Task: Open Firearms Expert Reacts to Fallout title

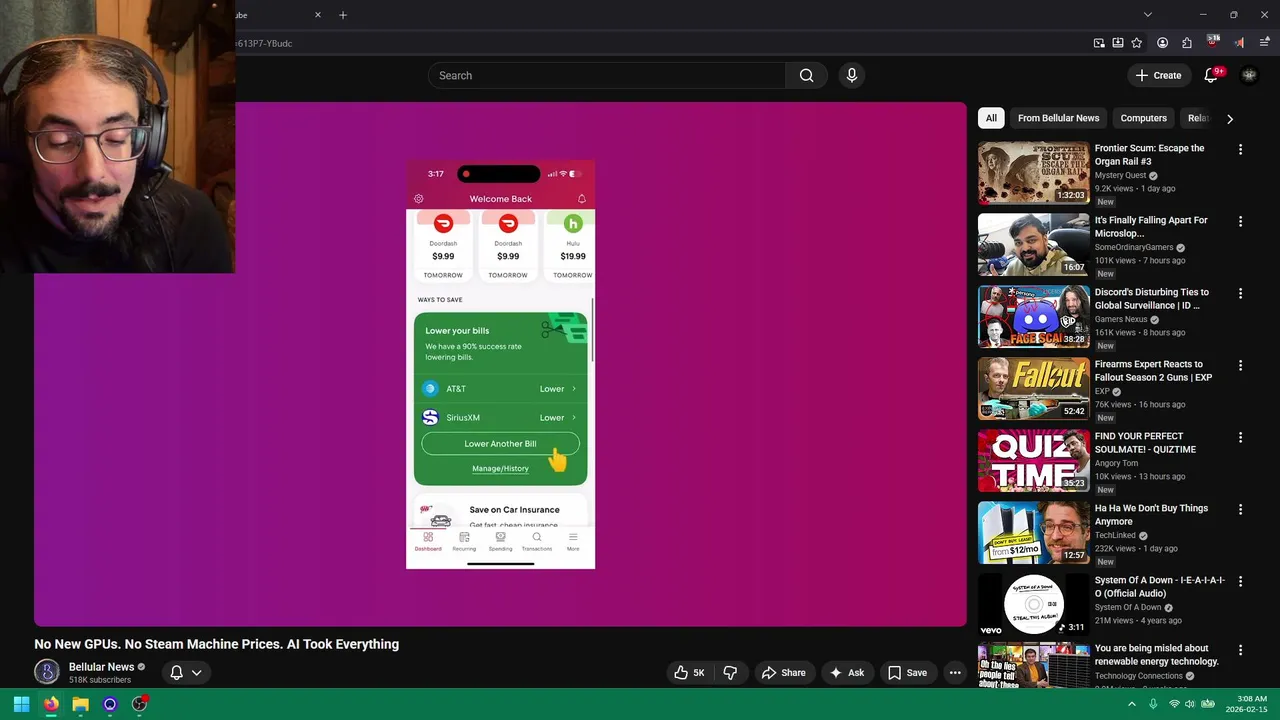Action: (x=1153, y=370)
